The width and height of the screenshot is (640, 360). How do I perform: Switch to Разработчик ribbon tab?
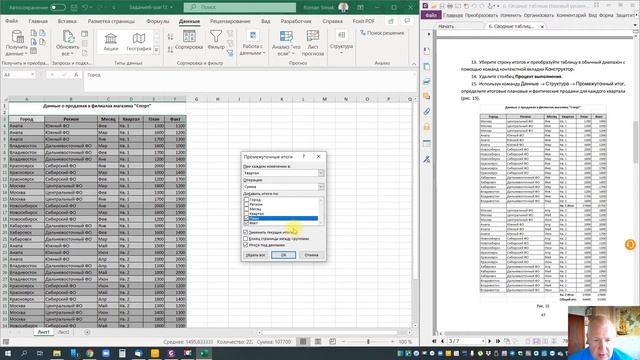pyautogui.click(x=296, y=21)
